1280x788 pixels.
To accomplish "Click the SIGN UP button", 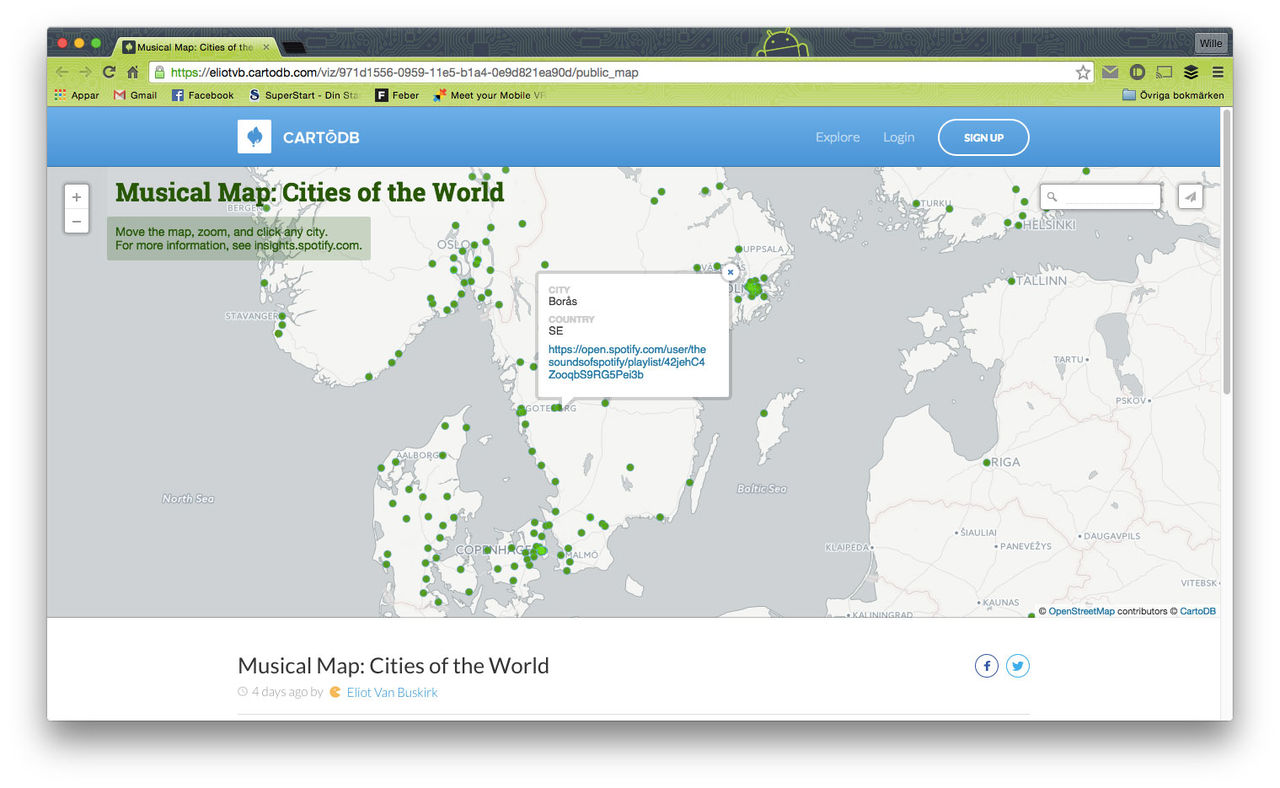I will (983, 137).
